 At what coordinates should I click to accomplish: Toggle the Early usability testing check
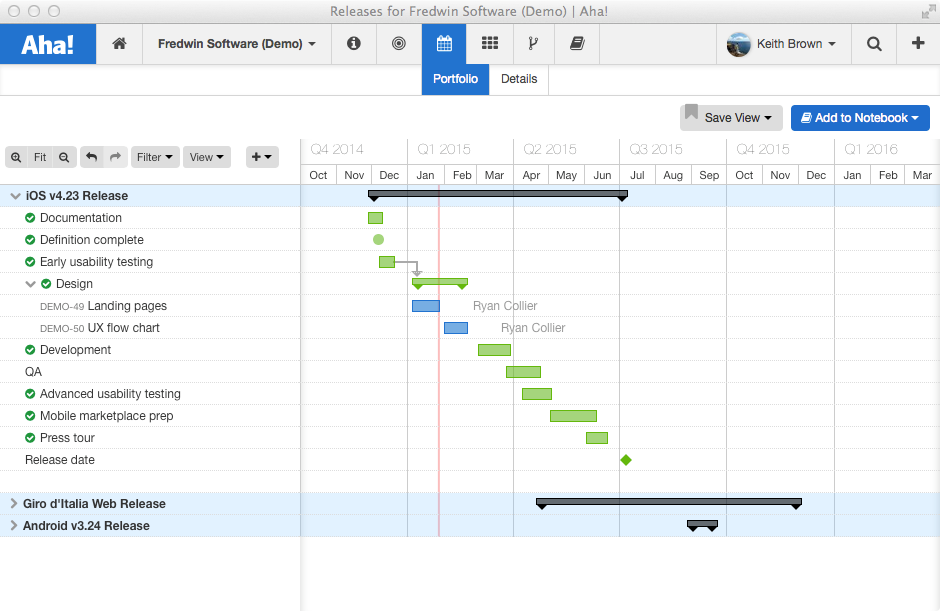tap(30, 262)
